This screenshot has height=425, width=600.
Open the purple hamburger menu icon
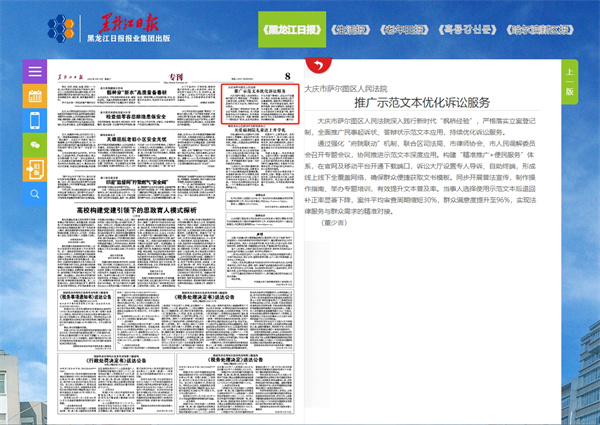(35, 72)
